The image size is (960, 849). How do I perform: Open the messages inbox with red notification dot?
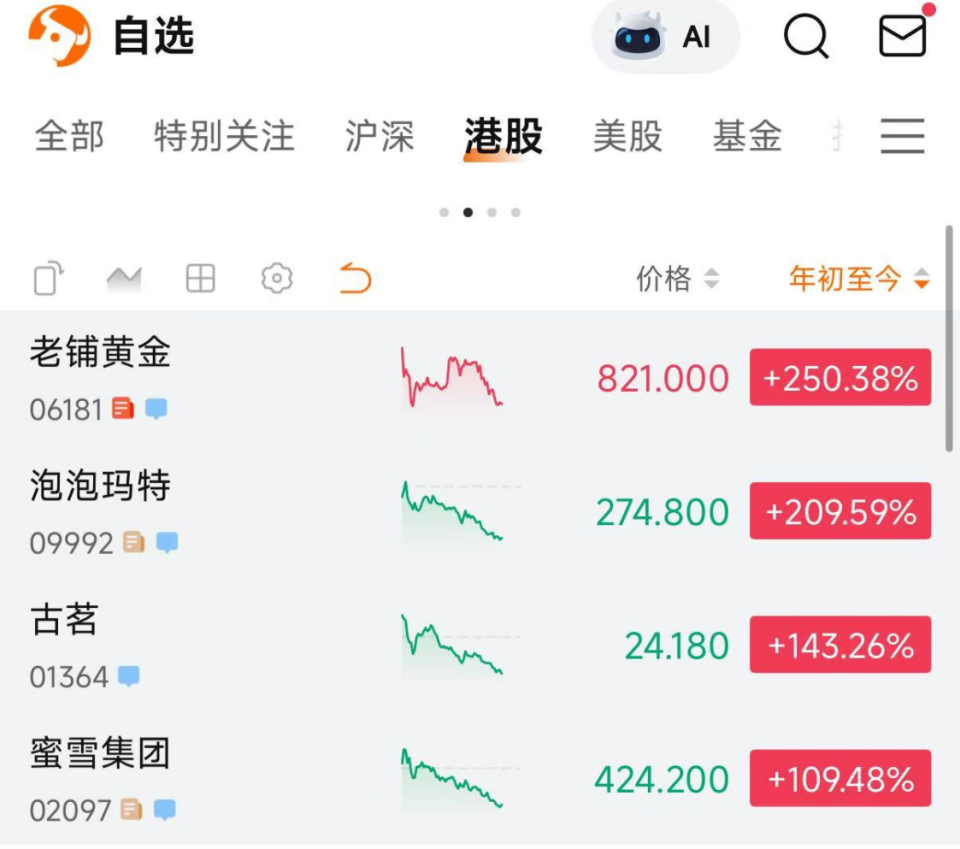(x=899, y=37)
